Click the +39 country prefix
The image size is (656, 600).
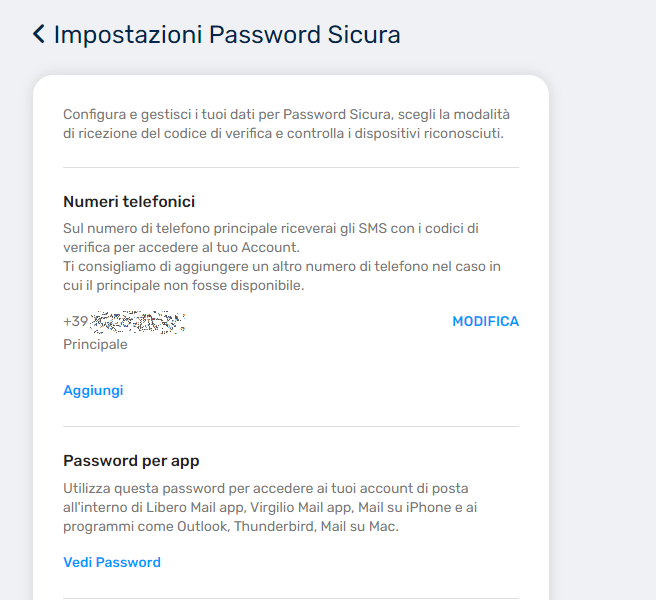[76, 321]
